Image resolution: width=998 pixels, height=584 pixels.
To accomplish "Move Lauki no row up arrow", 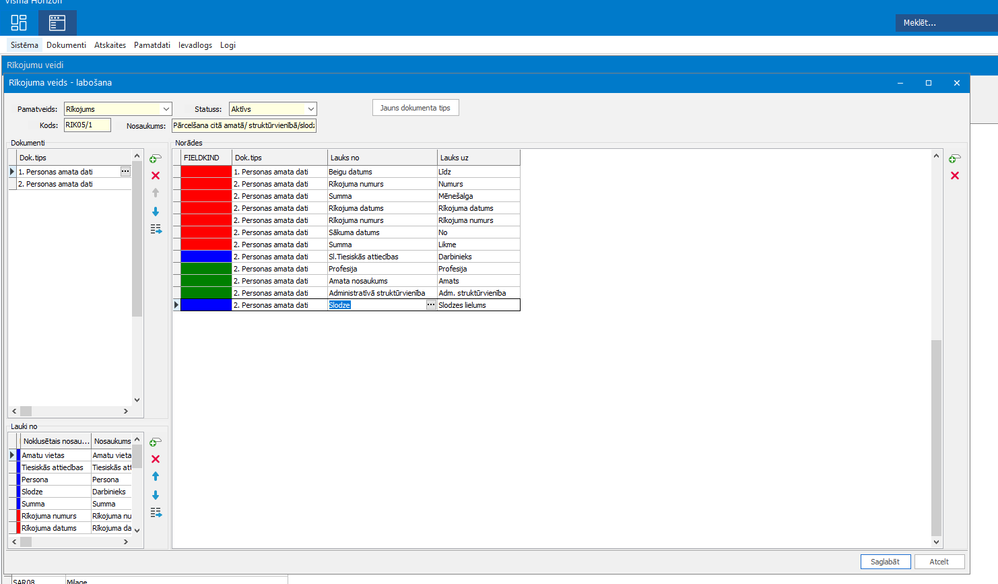I will [155, 476].
